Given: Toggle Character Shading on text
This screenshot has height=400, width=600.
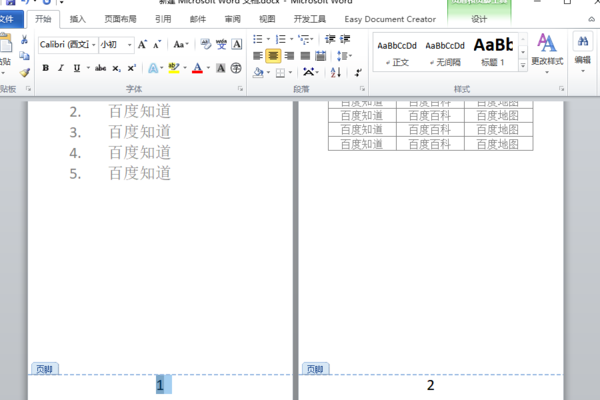Looking at the screenshot, I should pyautogui.click(x=221, y=68).
